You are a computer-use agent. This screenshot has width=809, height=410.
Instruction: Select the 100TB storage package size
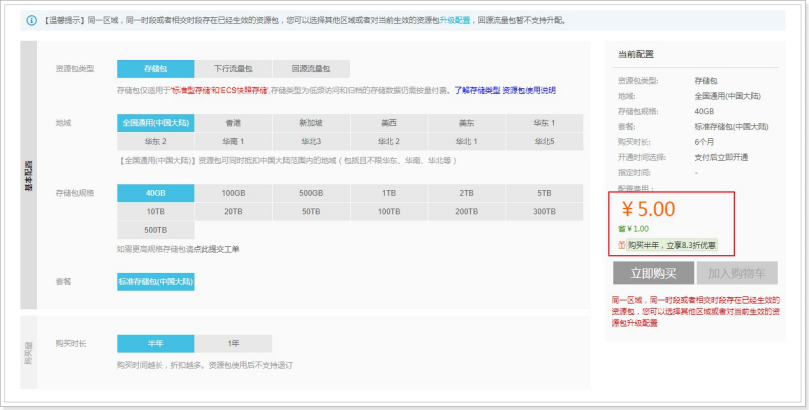[389, 211]
